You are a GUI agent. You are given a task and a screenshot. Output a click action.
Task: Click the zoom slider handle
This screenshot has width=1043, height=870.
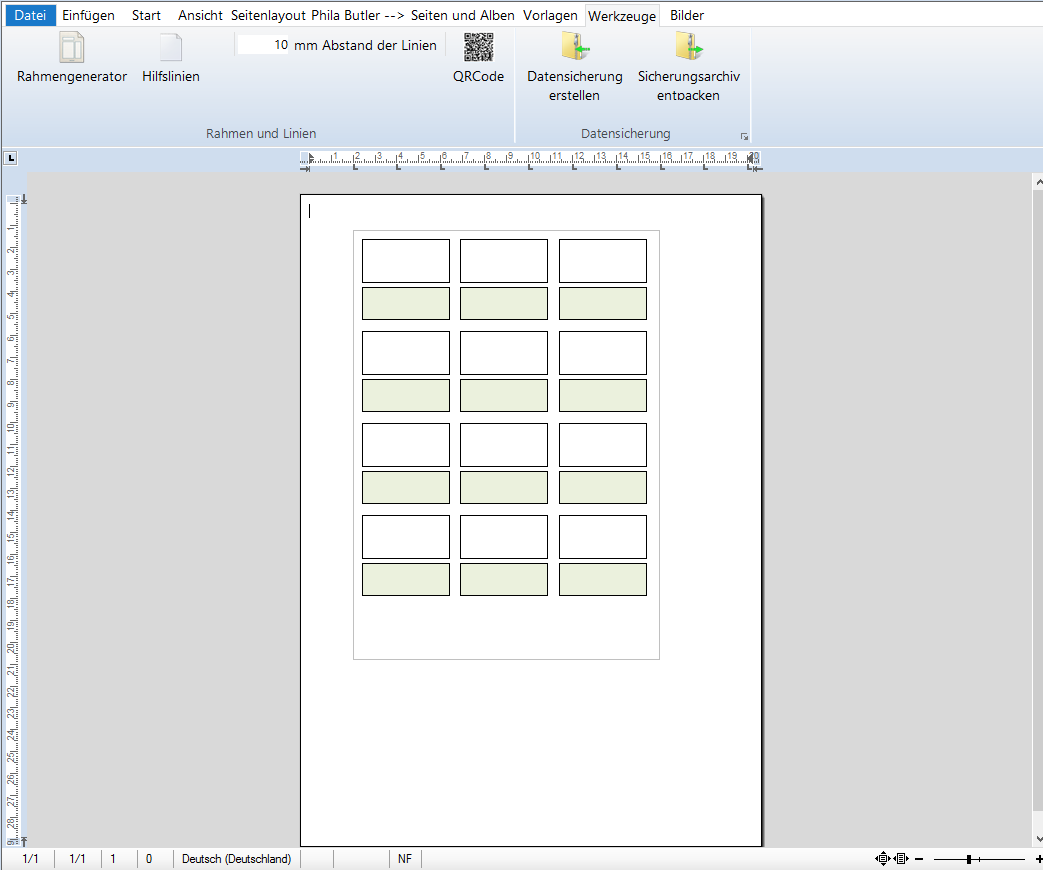click(968, 859)
